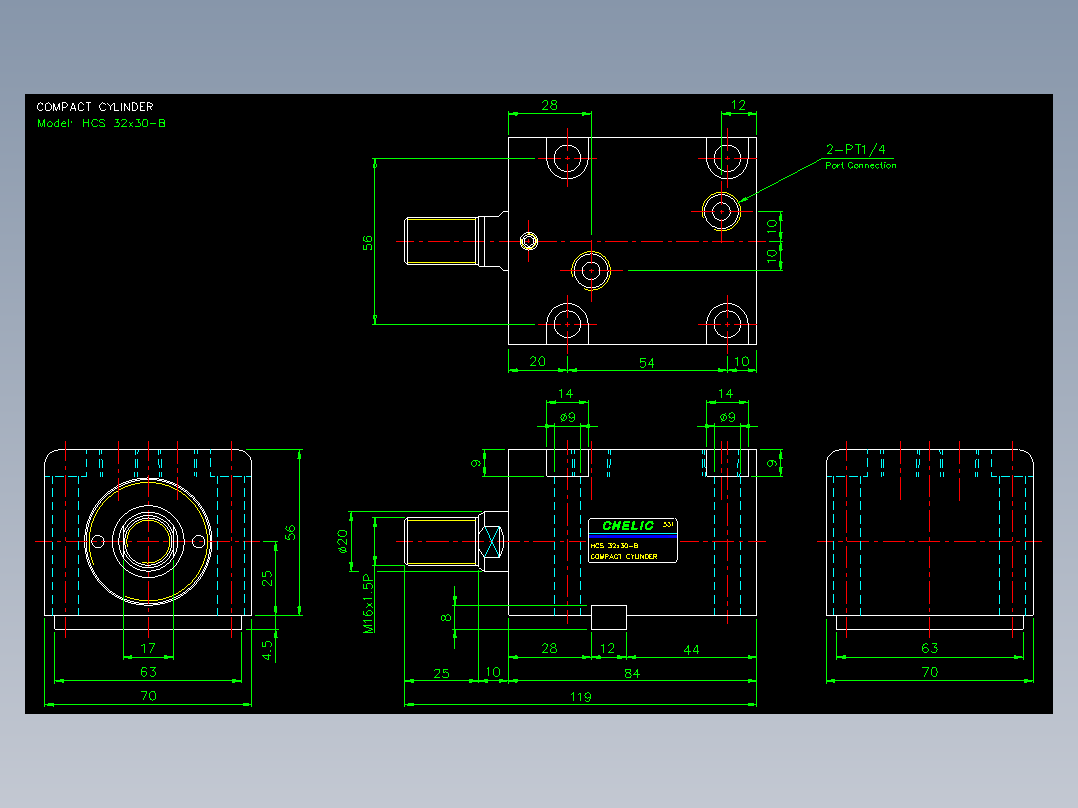
Task: Select the HCS 32x30-B text on nameplate
Action: [614, 545]
